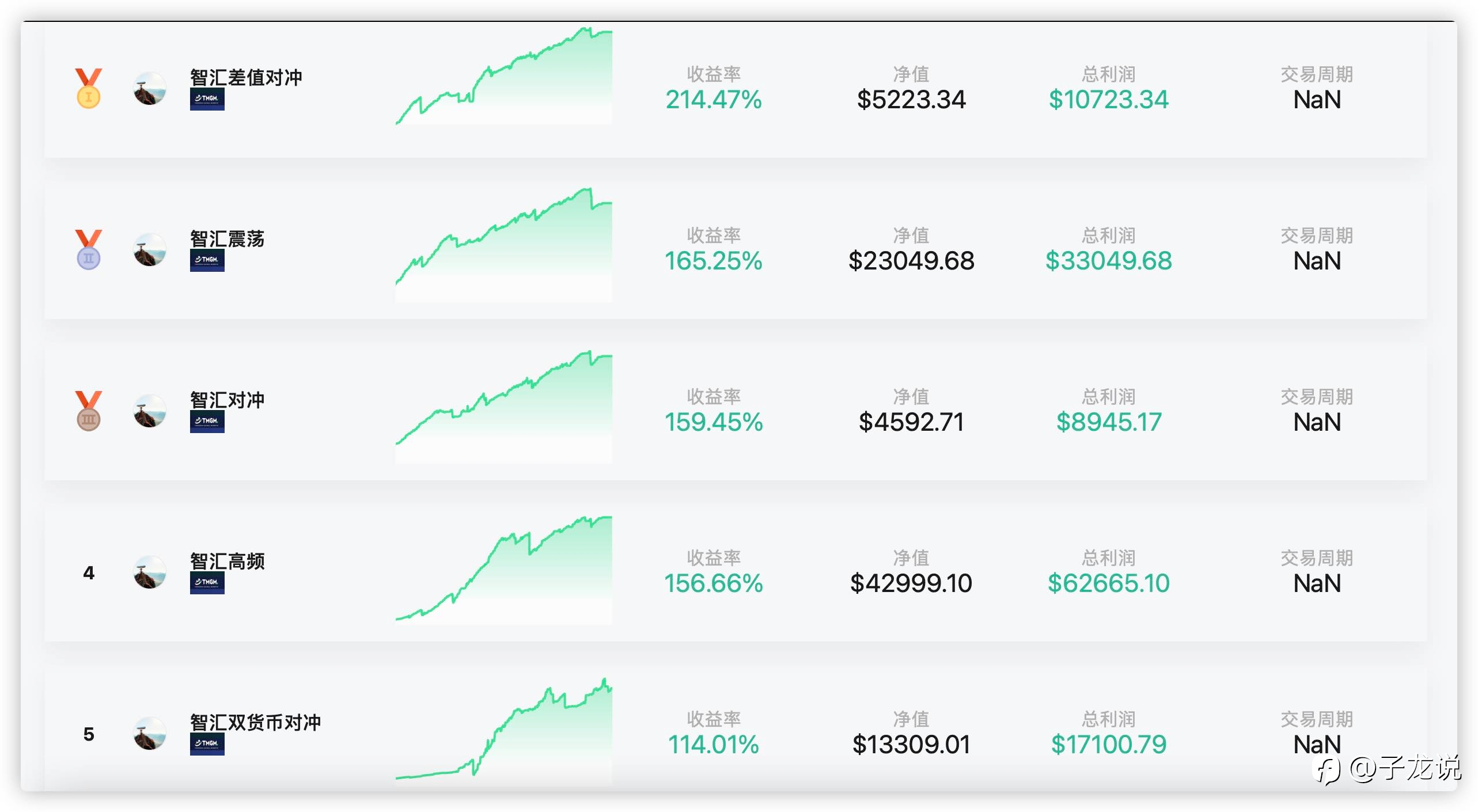Screen dimensions: 1478x812
Task: Open the 智汇双货币对冲 strategy name
Action: point(255,722)
